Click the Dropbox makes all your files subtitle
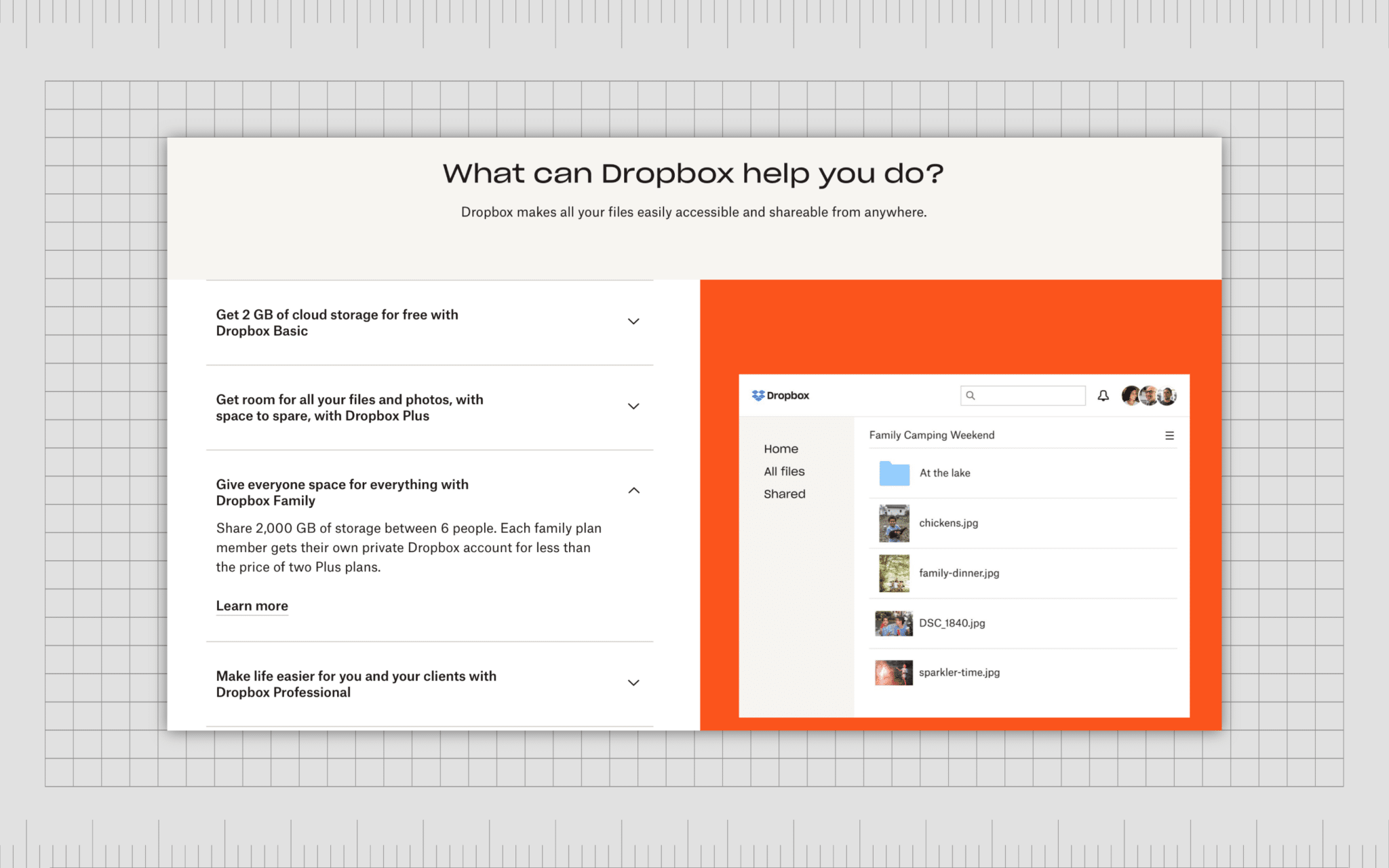The width and height of the screenshot is (1389, 868). coord(694,212)
